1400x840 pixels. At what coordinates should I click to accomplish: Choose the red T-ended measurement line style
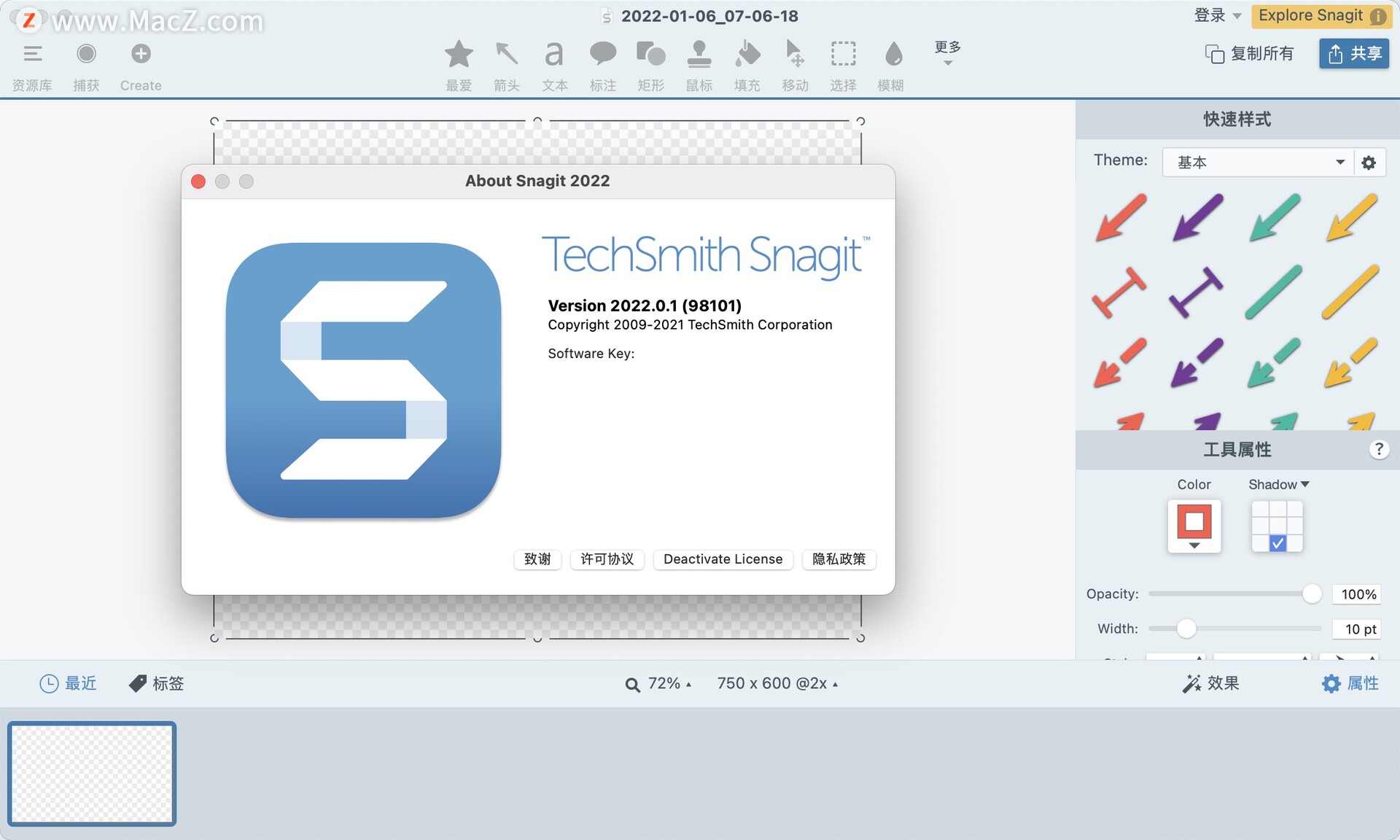tap(1119, 292)
